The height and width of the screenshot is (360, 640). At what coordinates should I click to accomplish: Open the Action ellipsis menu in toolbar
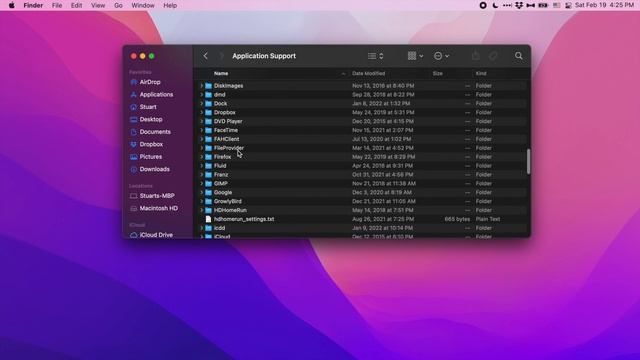coord(441,56)
